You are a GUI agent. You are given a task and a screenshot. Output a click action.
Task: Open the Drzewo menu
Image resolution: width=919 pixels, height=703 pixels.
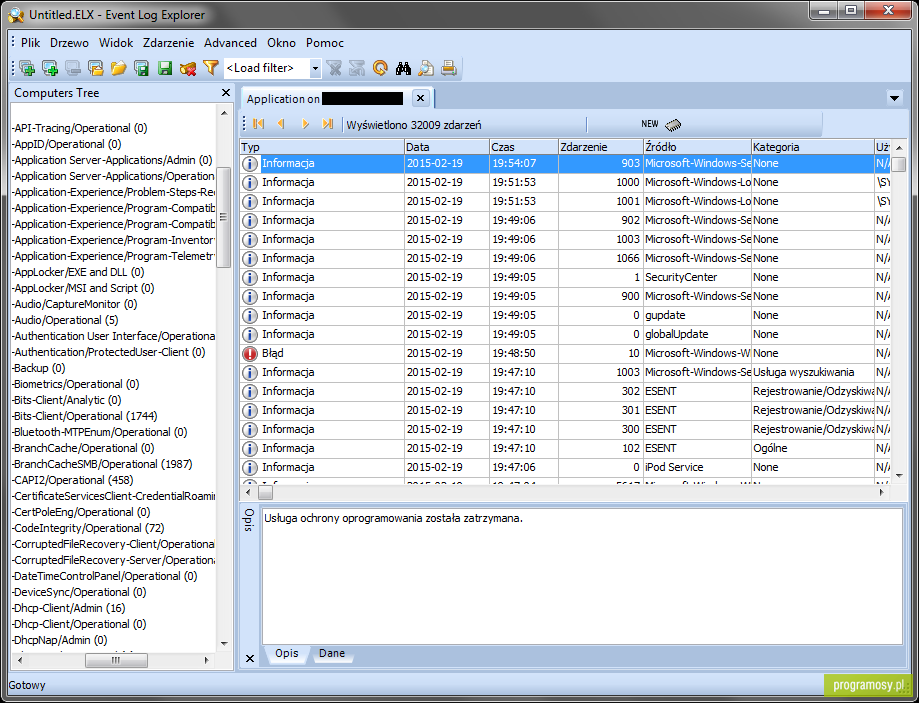(69, 43)
